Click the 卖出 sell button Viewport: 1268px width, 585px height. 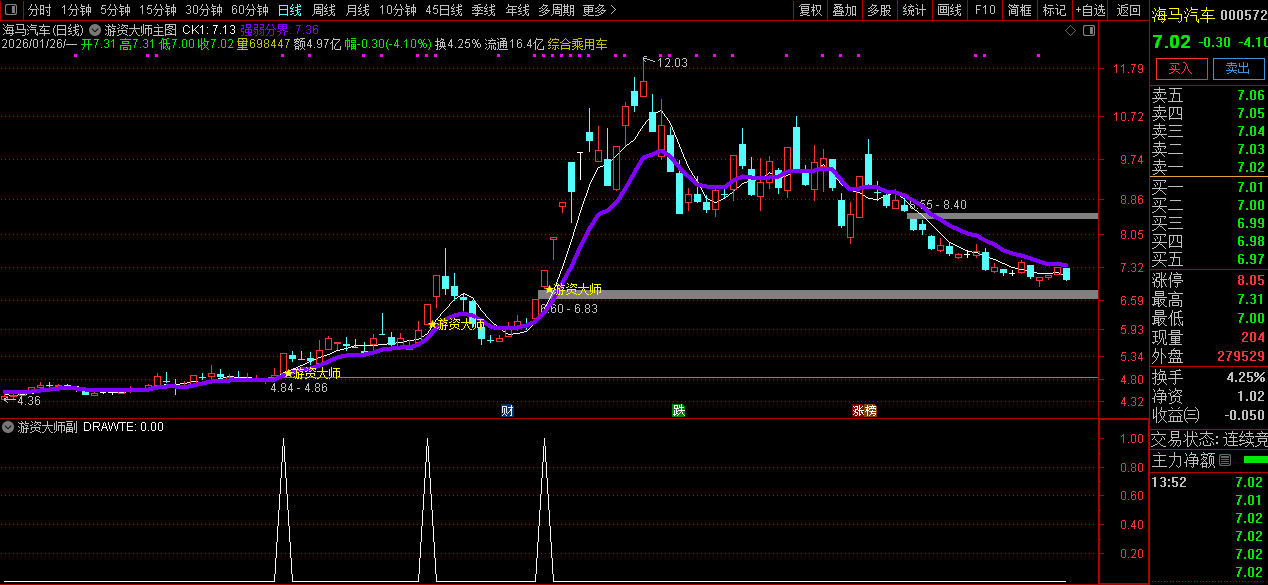click(x=1238, y=68)
